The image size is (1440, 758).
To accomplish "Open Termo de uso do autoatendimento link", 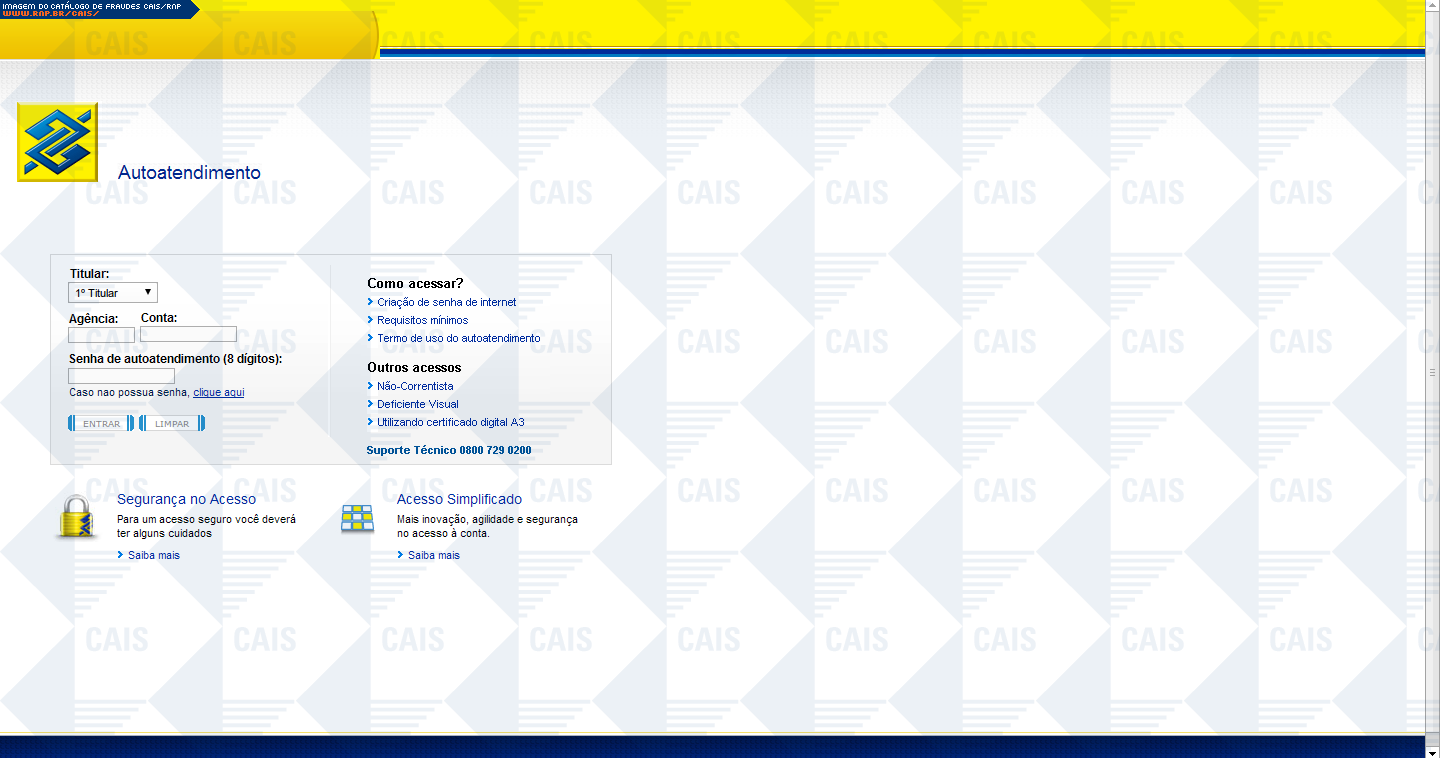I will coord(458,338).
